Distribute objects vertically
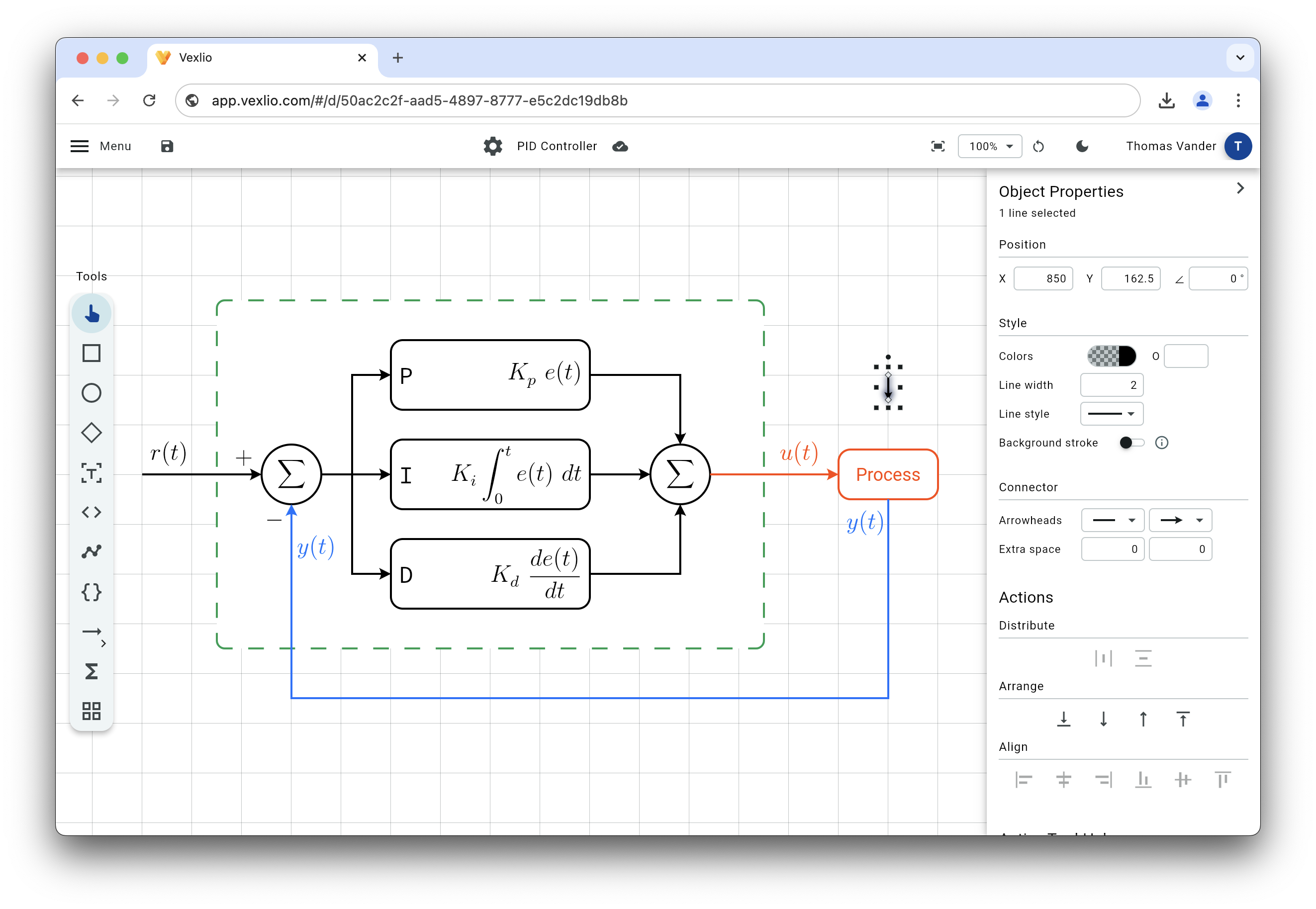Screen dimensions: 1316x909 (1143, 658)
